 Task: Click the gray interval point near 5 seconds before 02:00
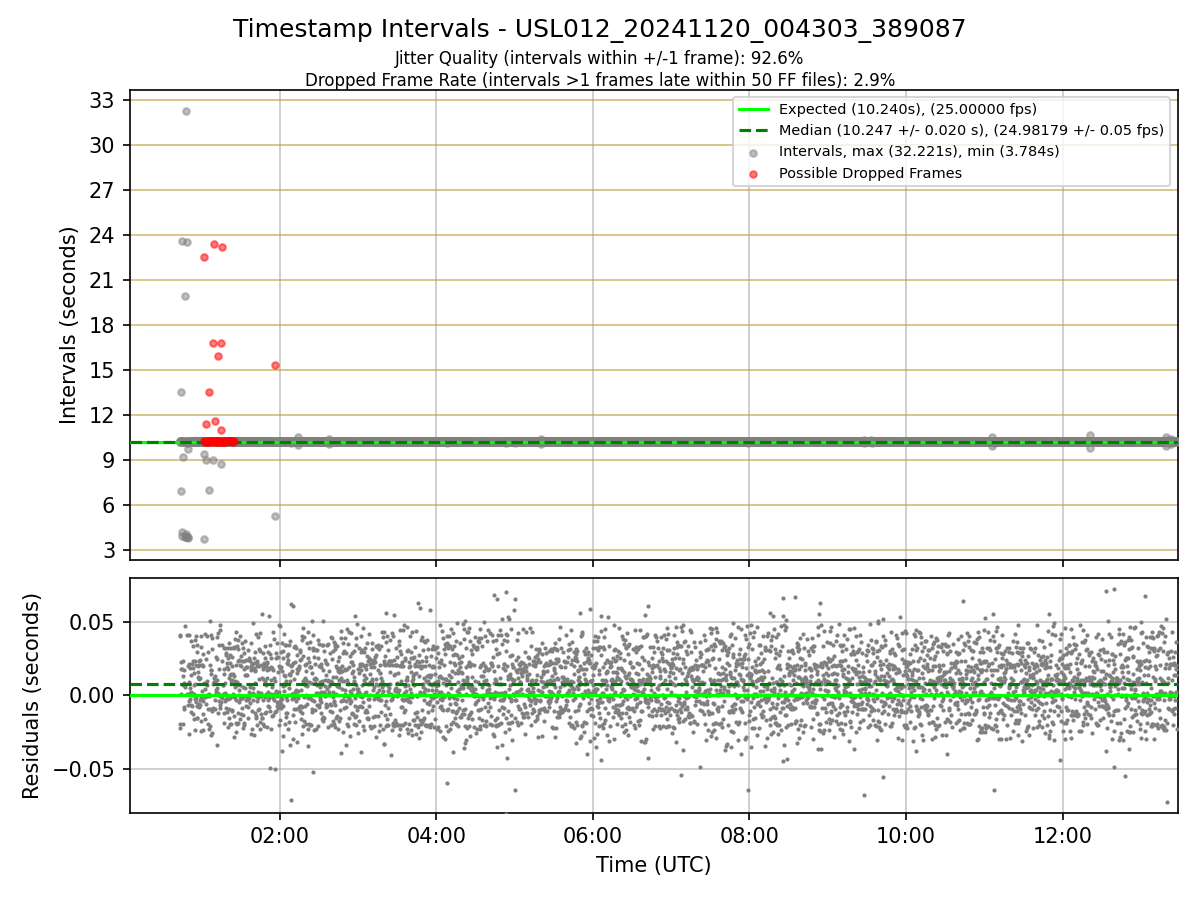[275, 516]
